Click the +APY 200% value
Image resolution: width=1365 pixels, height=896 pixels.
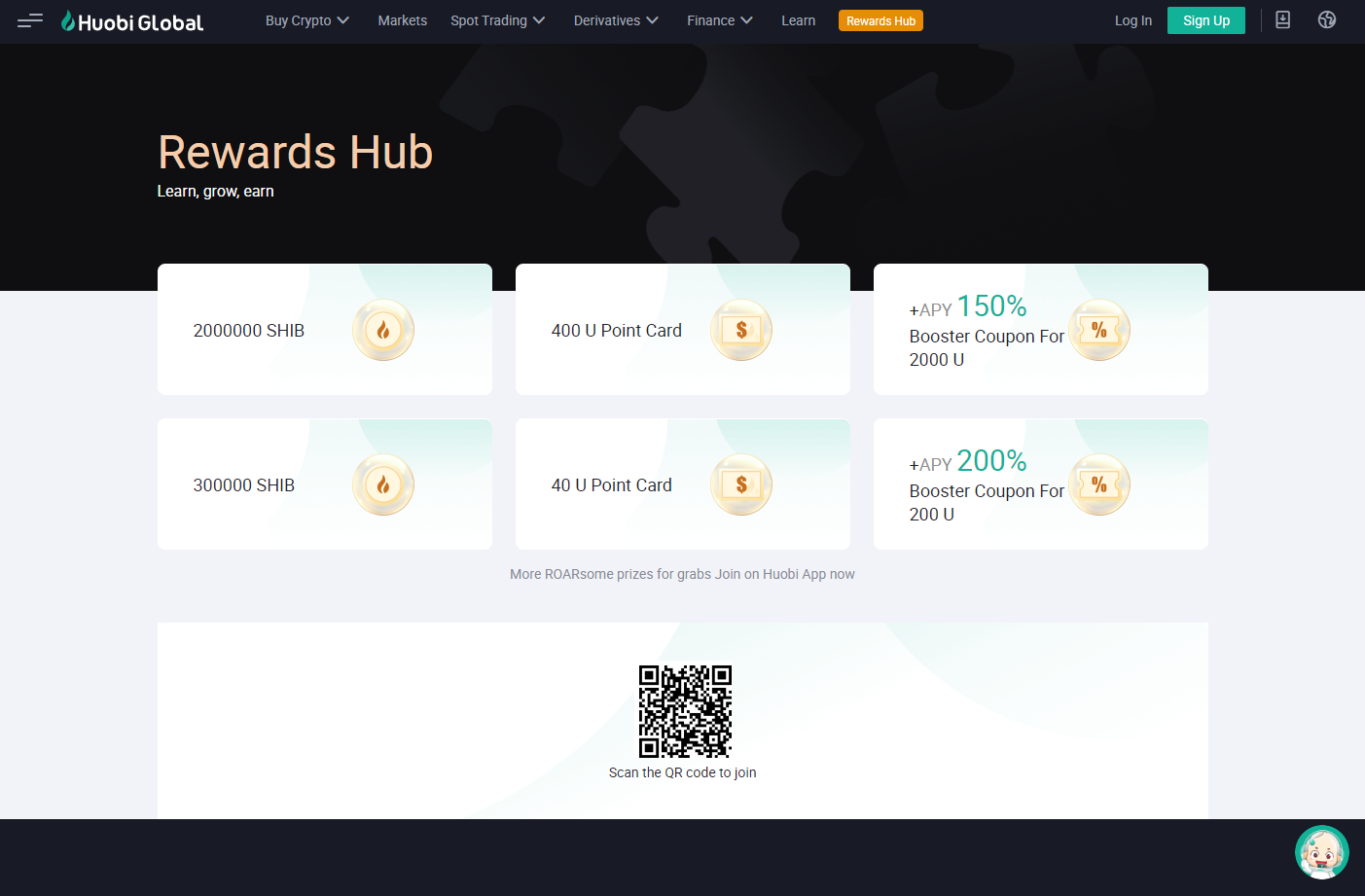tap(968, 461)
